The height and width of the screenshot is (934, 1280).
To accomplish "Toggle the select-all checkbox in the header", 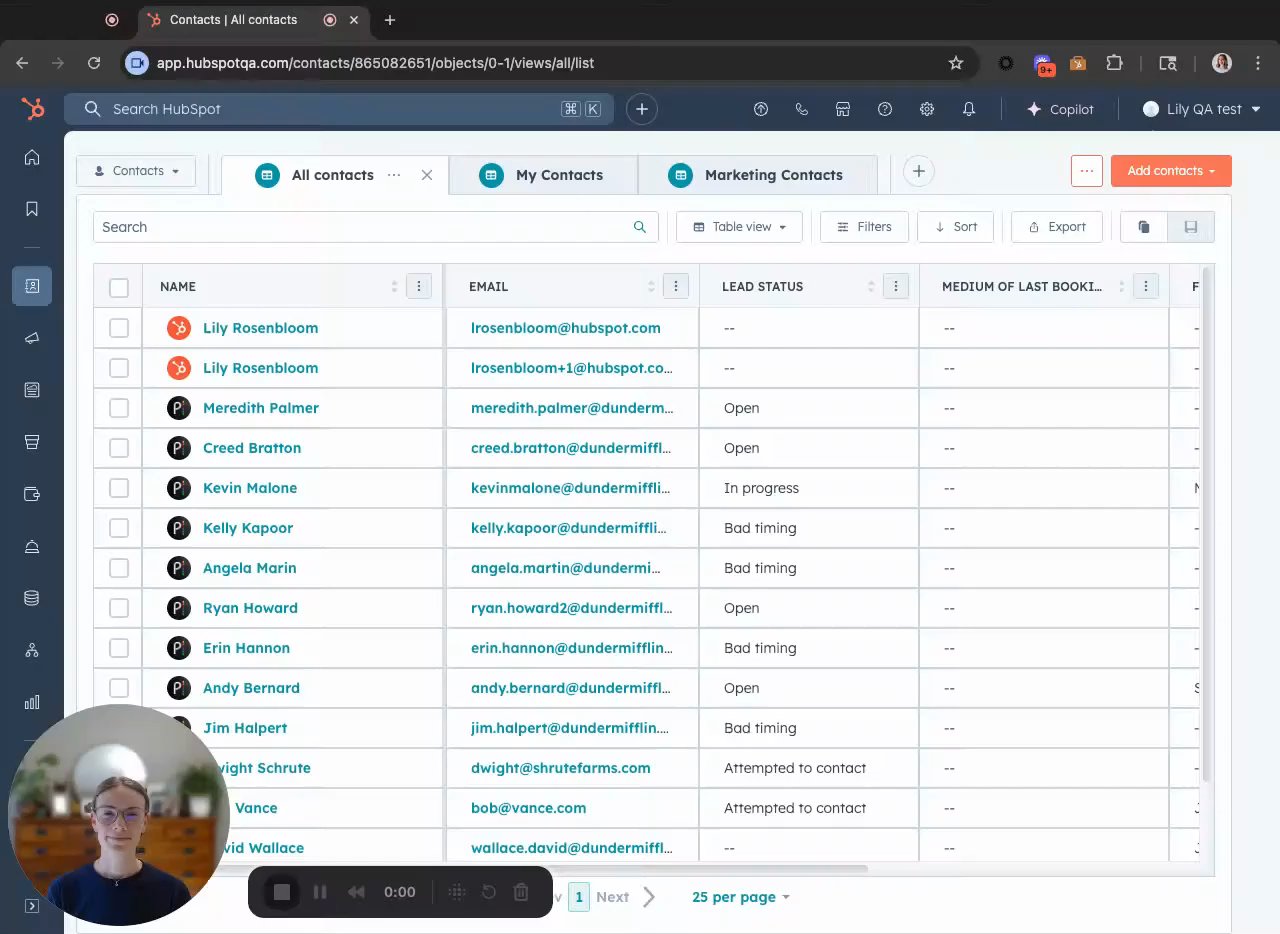I will coord(119,288).
